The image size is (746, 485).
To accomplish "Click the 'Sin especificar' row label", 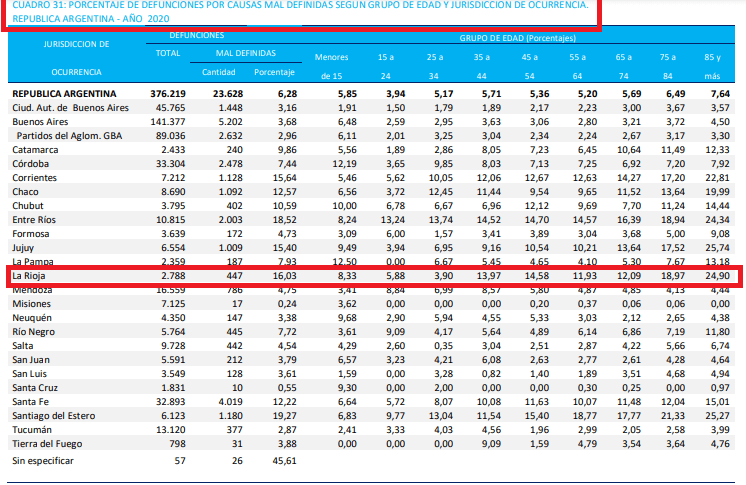I will pos(43,461).
